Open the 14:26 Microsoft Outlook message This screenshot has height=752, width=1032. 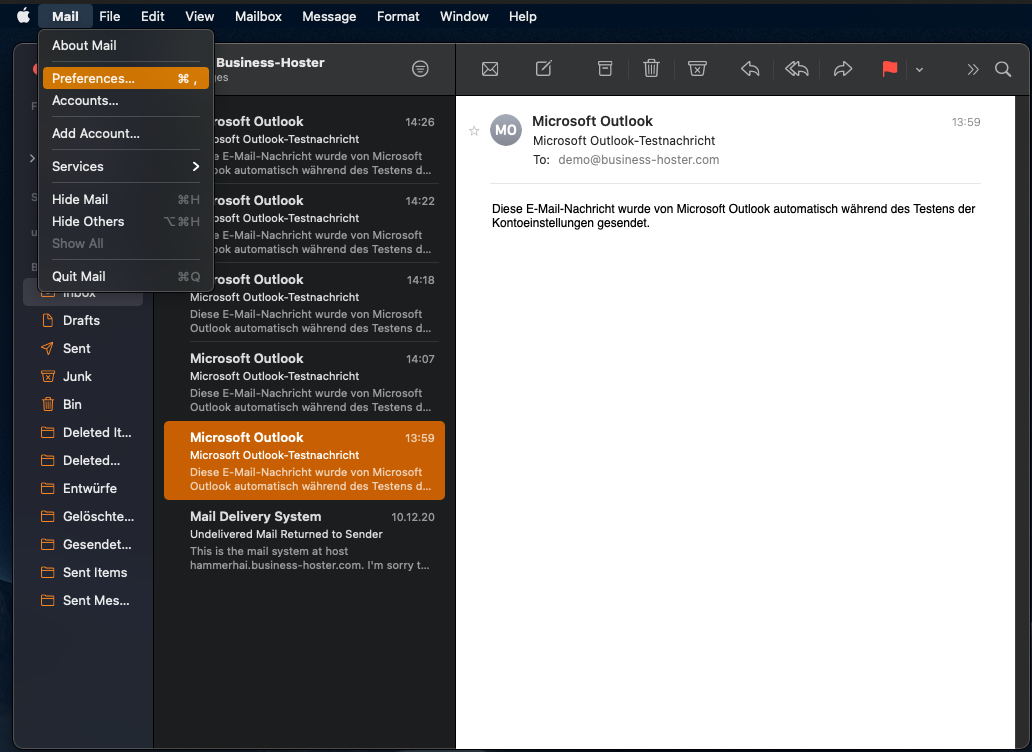[x=304, y=145]
